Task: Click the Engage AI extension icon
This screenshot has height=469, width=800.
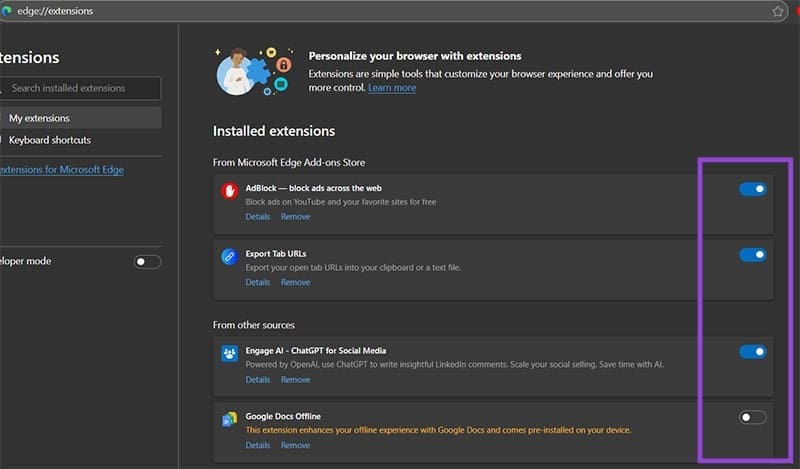Action: (230, 353)
